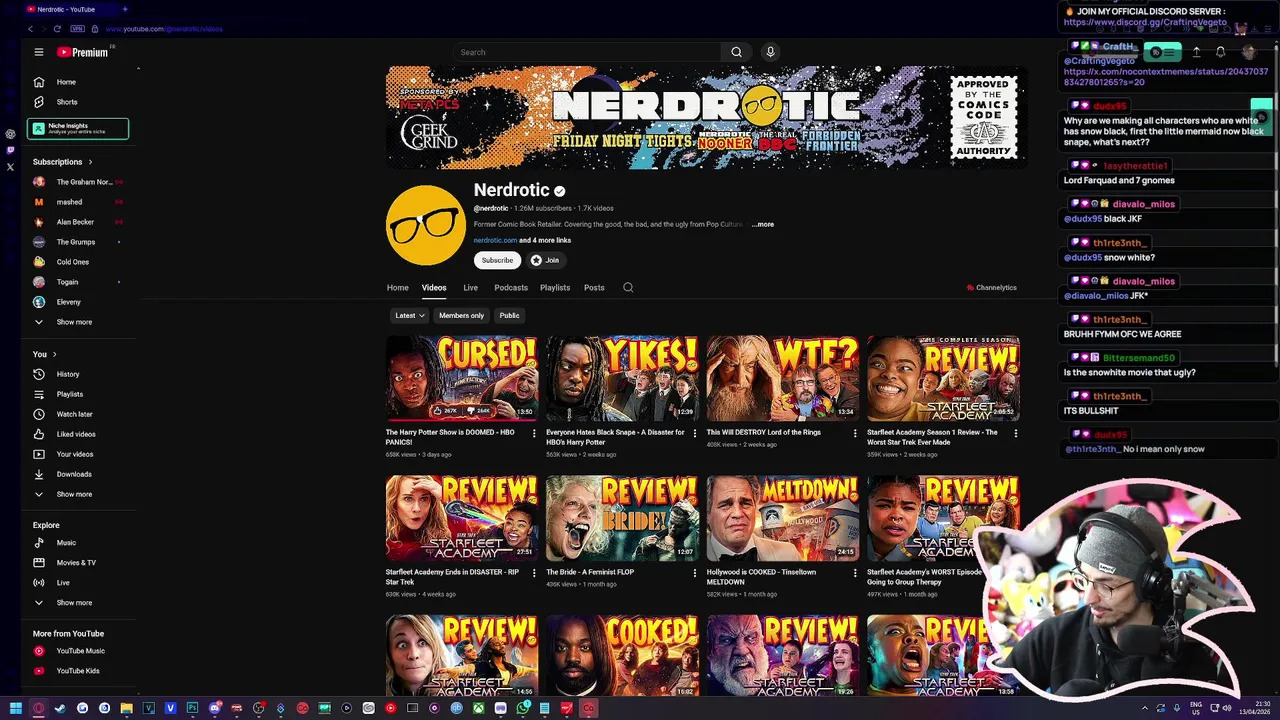
Task: Open Shorts from the sidebar
Action: point(78,102)
